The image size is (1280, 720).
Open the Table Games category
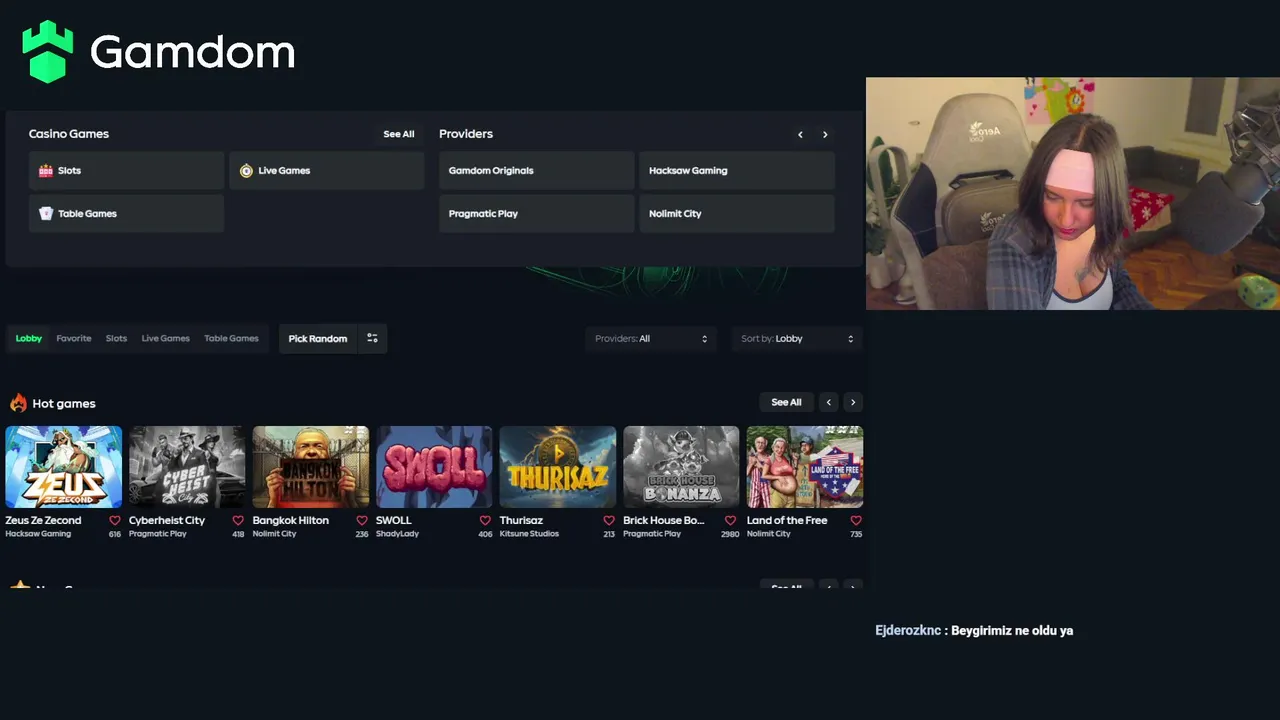126,214
